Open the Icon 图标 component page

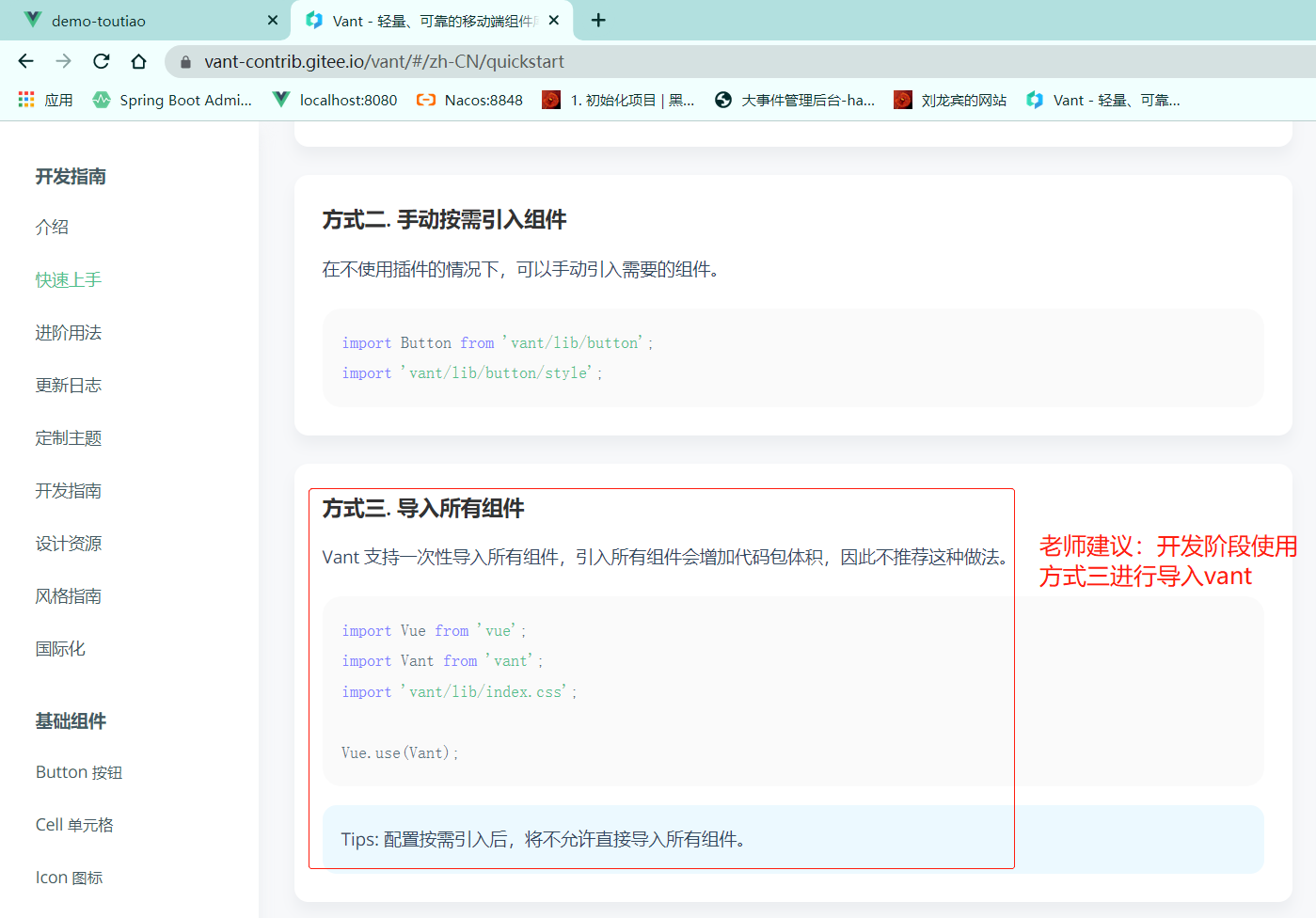(x=69, y=878)
